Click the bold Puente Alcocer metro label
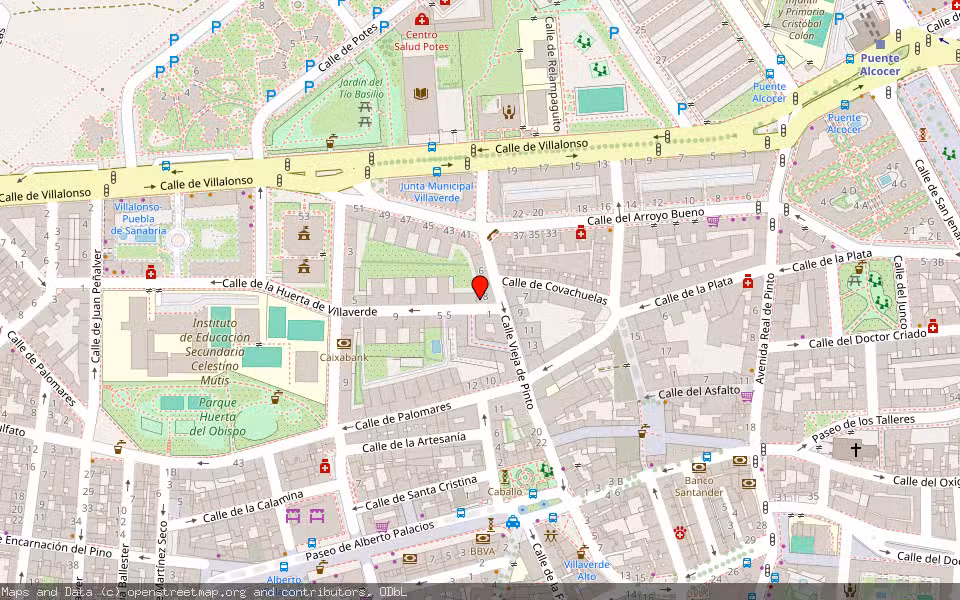960x600 pixels. pos(880,64)
